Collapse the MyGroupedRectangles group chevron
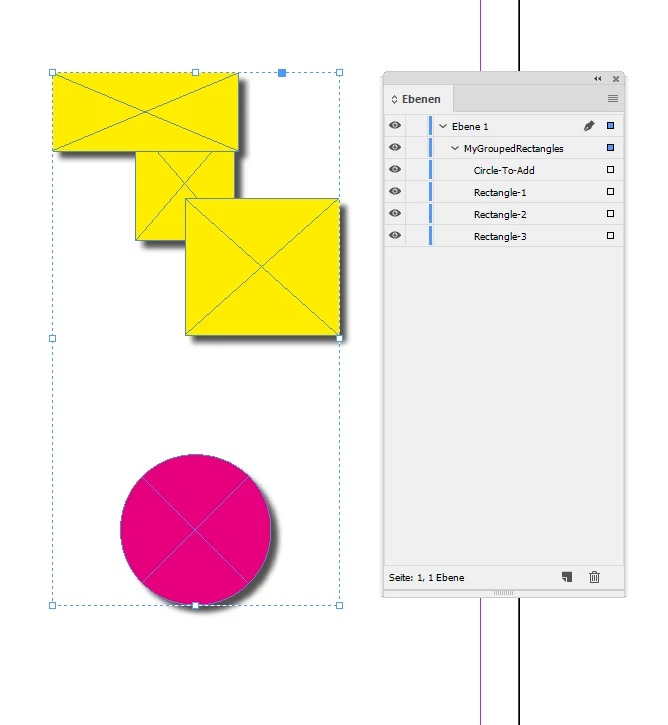 tap(455, 148)
